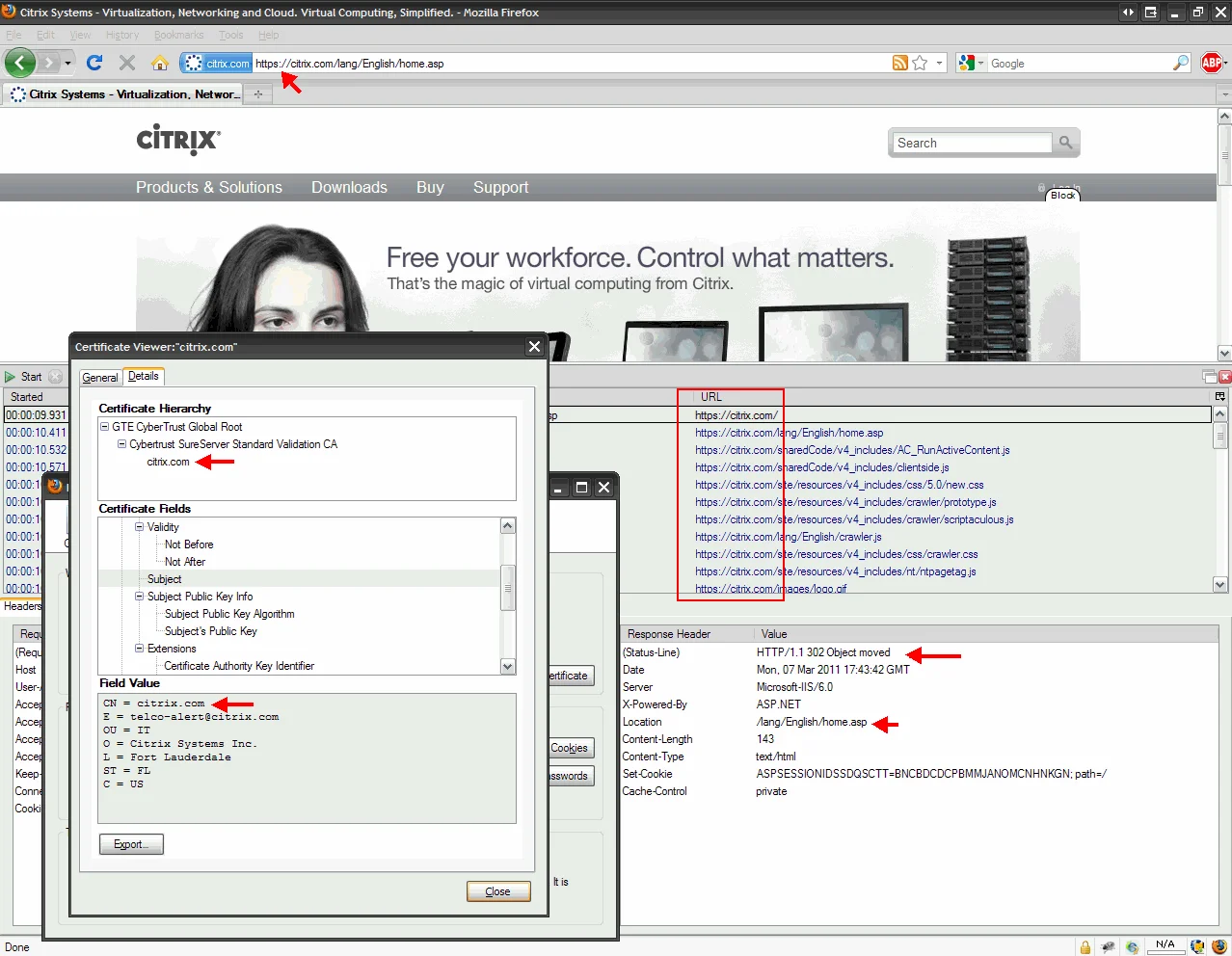Open the Adblock Plus ABP icon
Screen dimensions: 1232x956
(1212, 64)
